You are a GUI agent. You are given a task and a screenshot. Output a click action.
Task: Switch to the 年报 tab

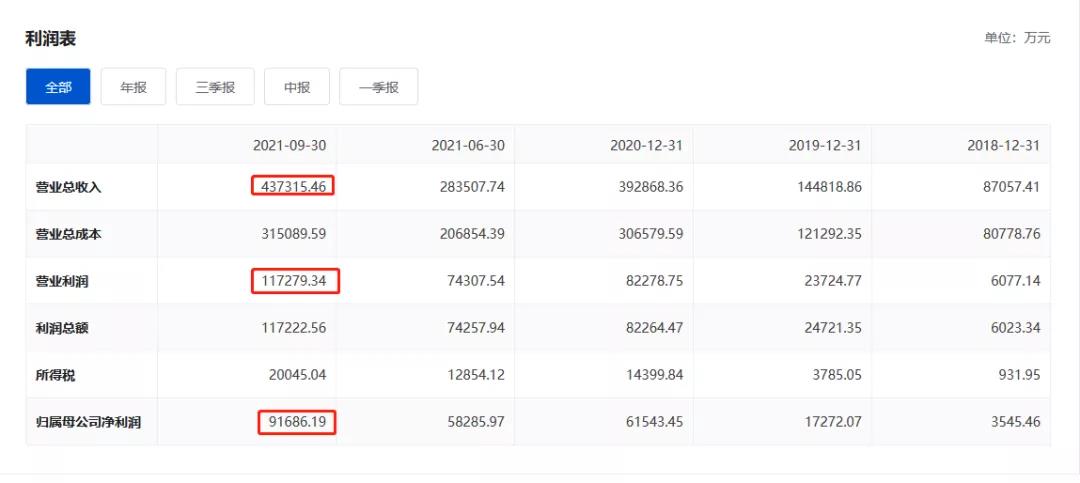(133, 87)
